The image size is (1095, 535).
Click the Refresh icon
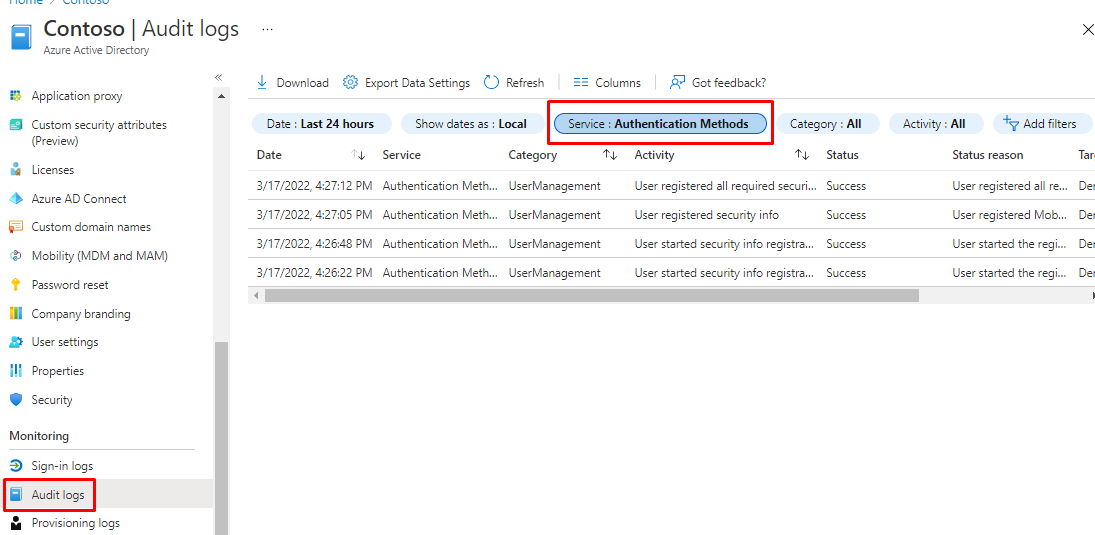coord(491,83)
